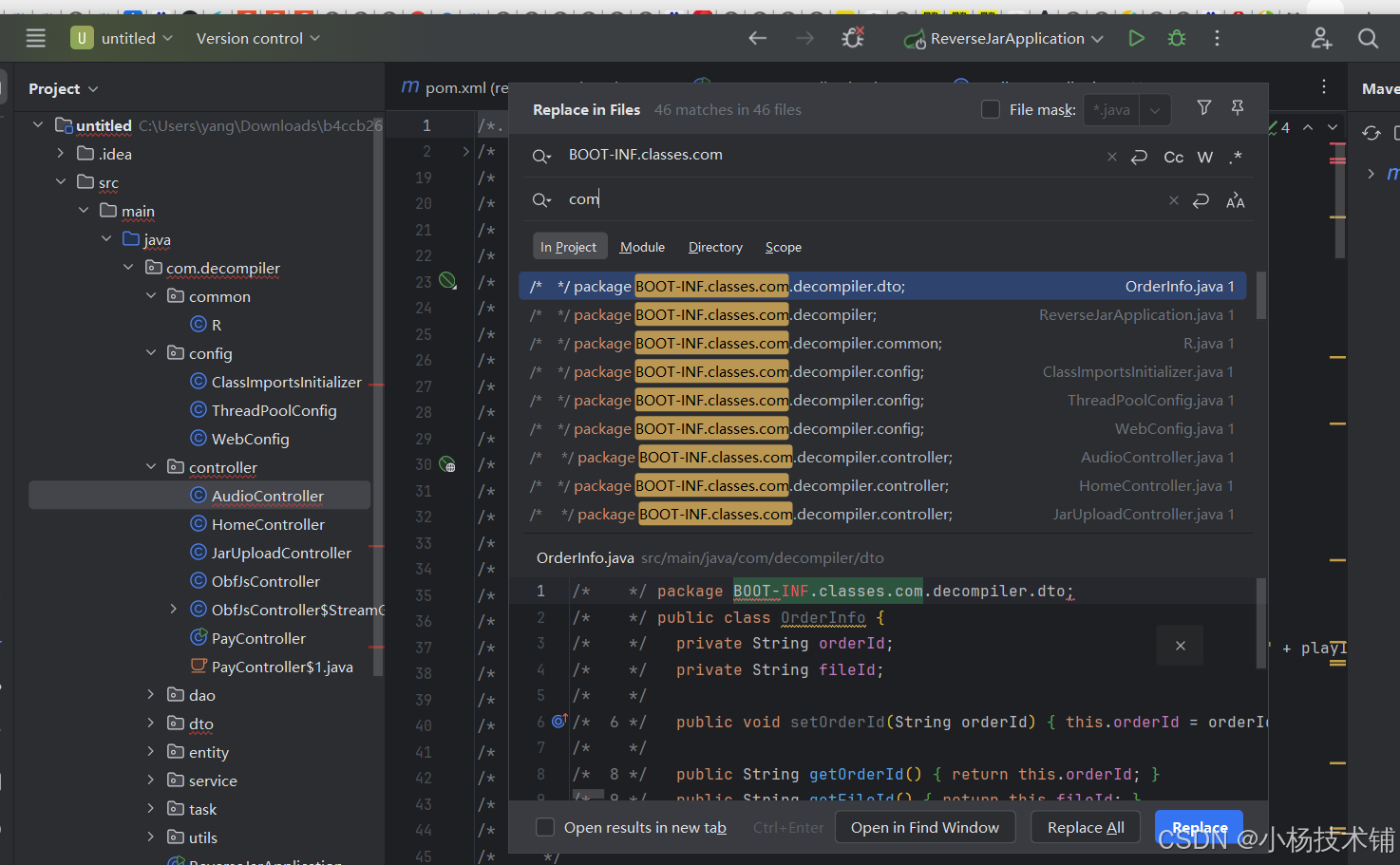The height and width of the screenshot is (865, 1400).
Task: Open Search Everywhere magnifier in the title bar
Action: [1368, 38]
